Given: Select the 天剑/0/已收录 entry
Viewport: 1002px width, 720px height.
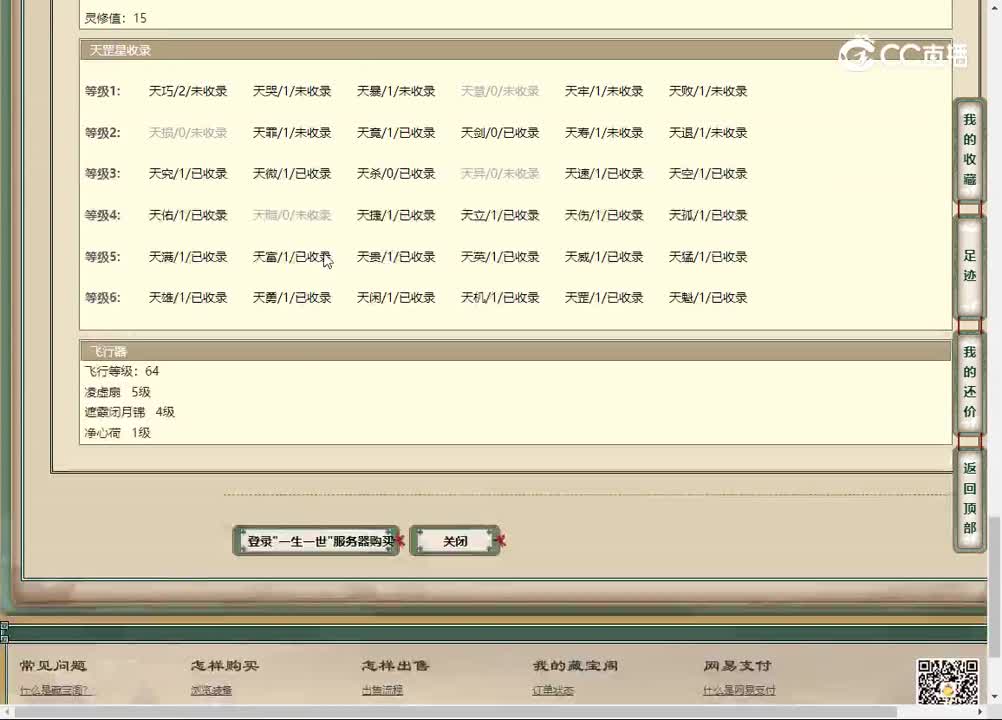Looking at the screenshot, I should click(500, 133).
